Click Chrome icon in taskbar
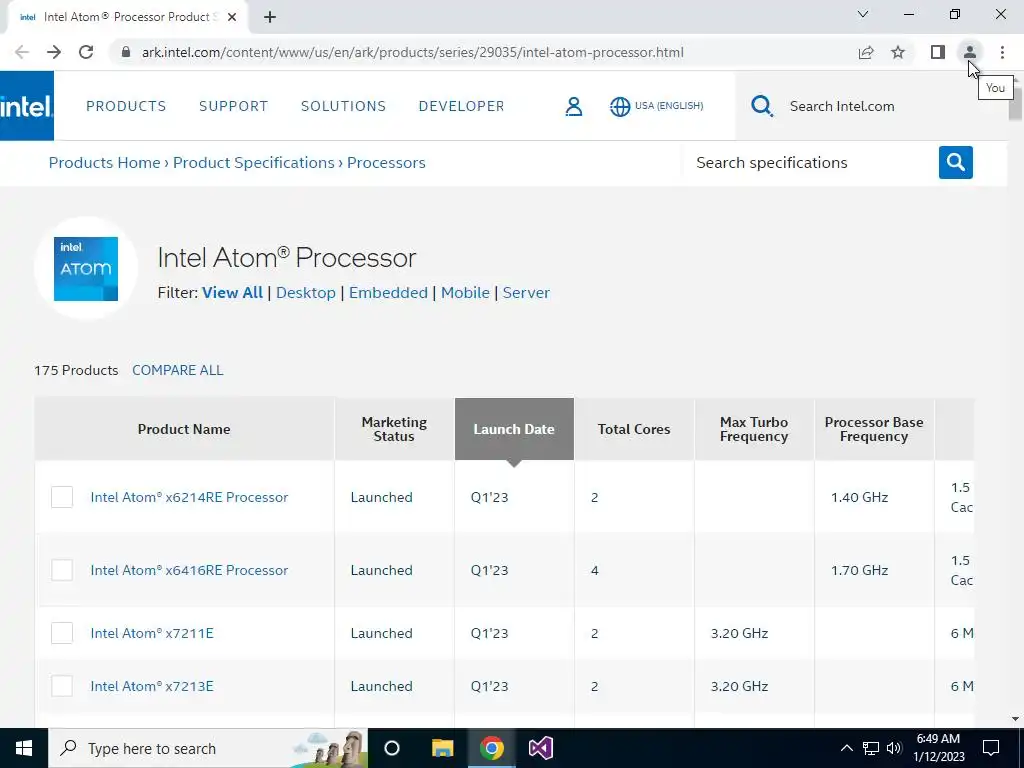This screenshot has width=1024, height=768. (492, 748)
